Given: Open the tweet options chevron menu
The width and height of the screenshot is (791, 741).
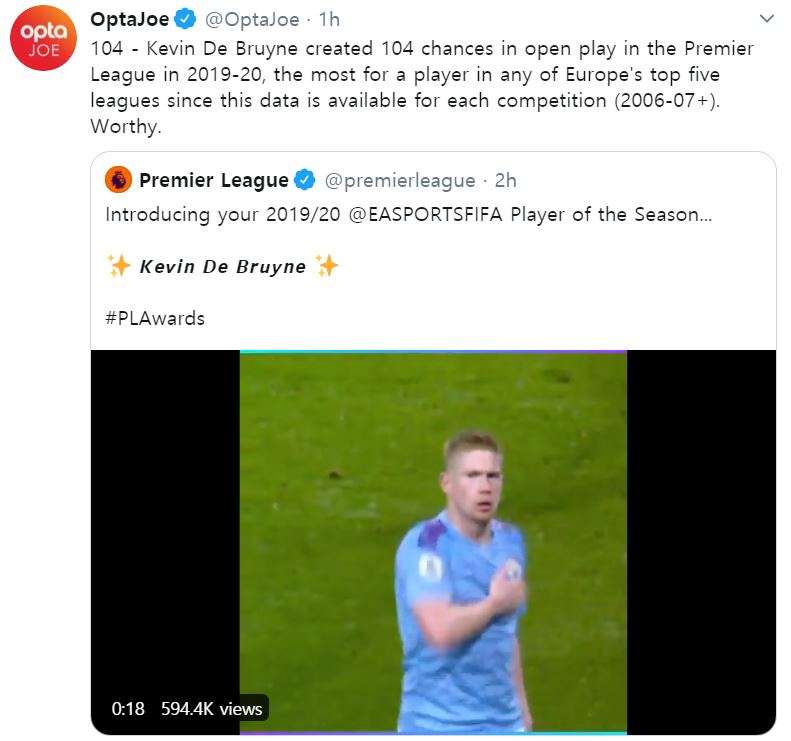Looking at the screenshot, I should [766, 19].
